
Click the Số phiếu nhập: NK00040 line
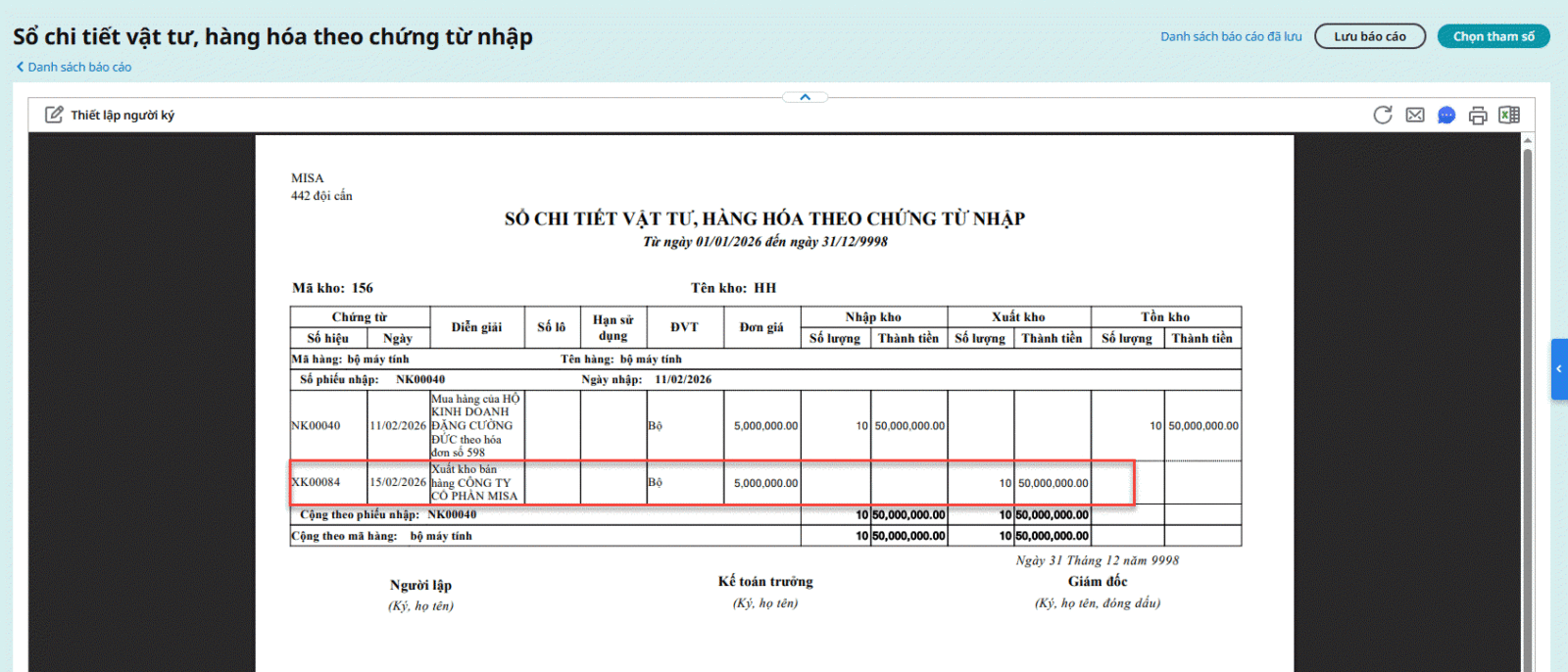[x=372, y=379]
